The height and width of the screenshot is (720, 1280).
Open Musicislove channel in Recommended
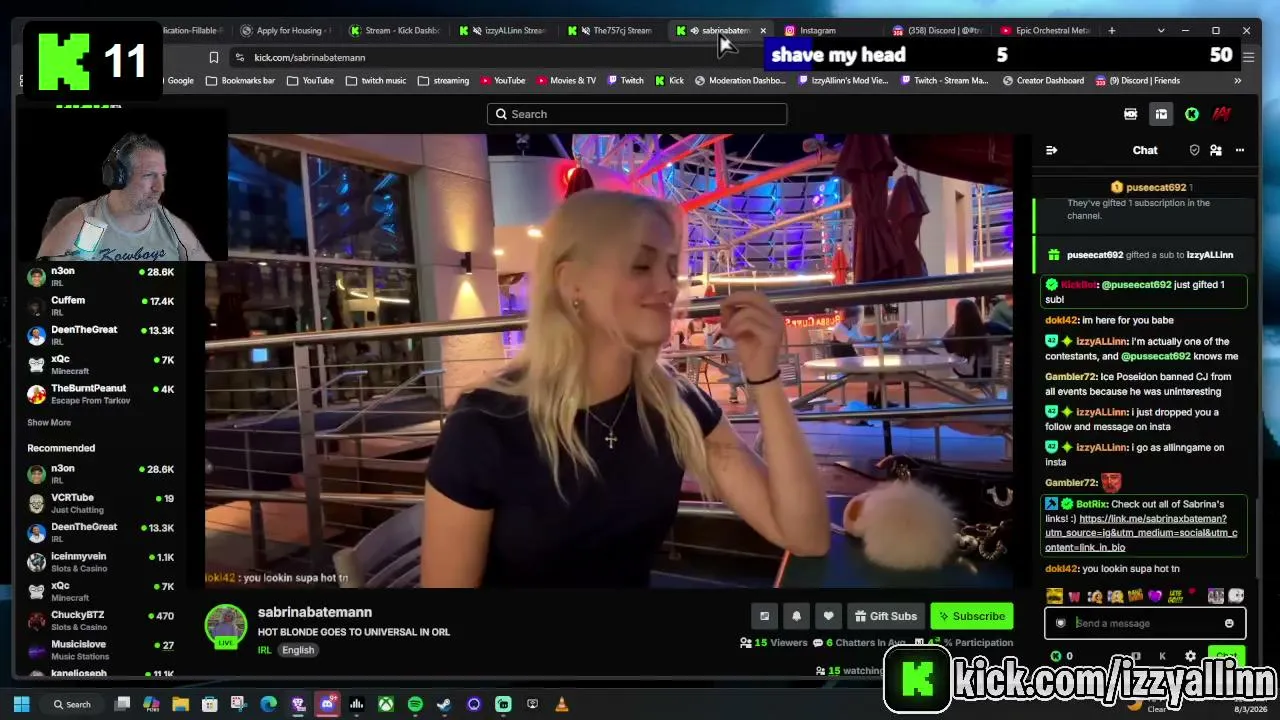pyautogui.click(x=100, y=650)
